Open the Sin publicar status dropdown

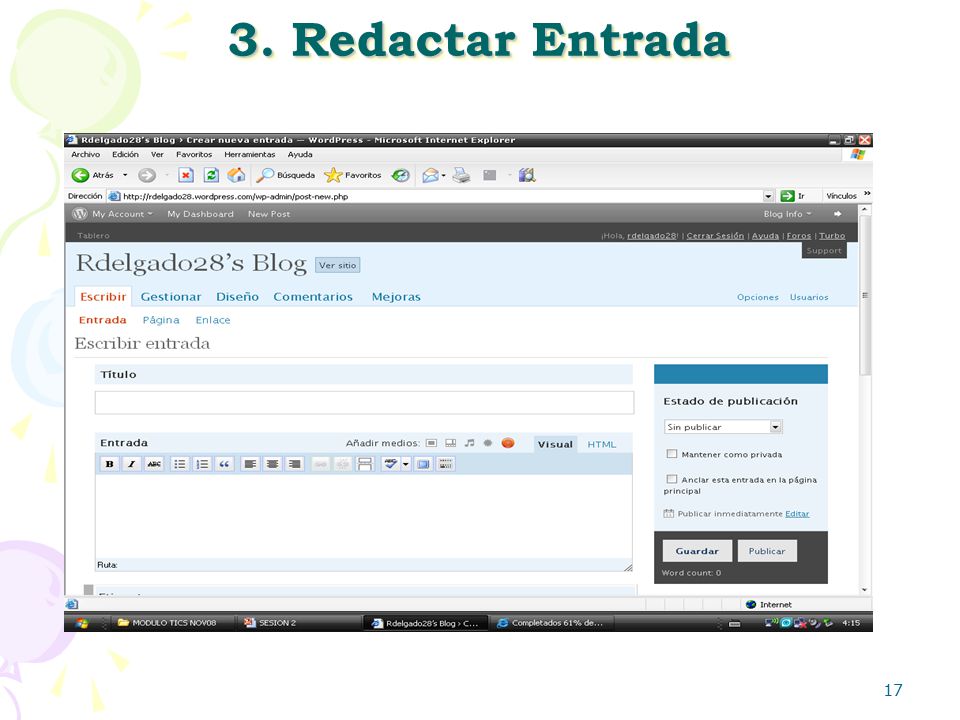click(x=723, y=427)
